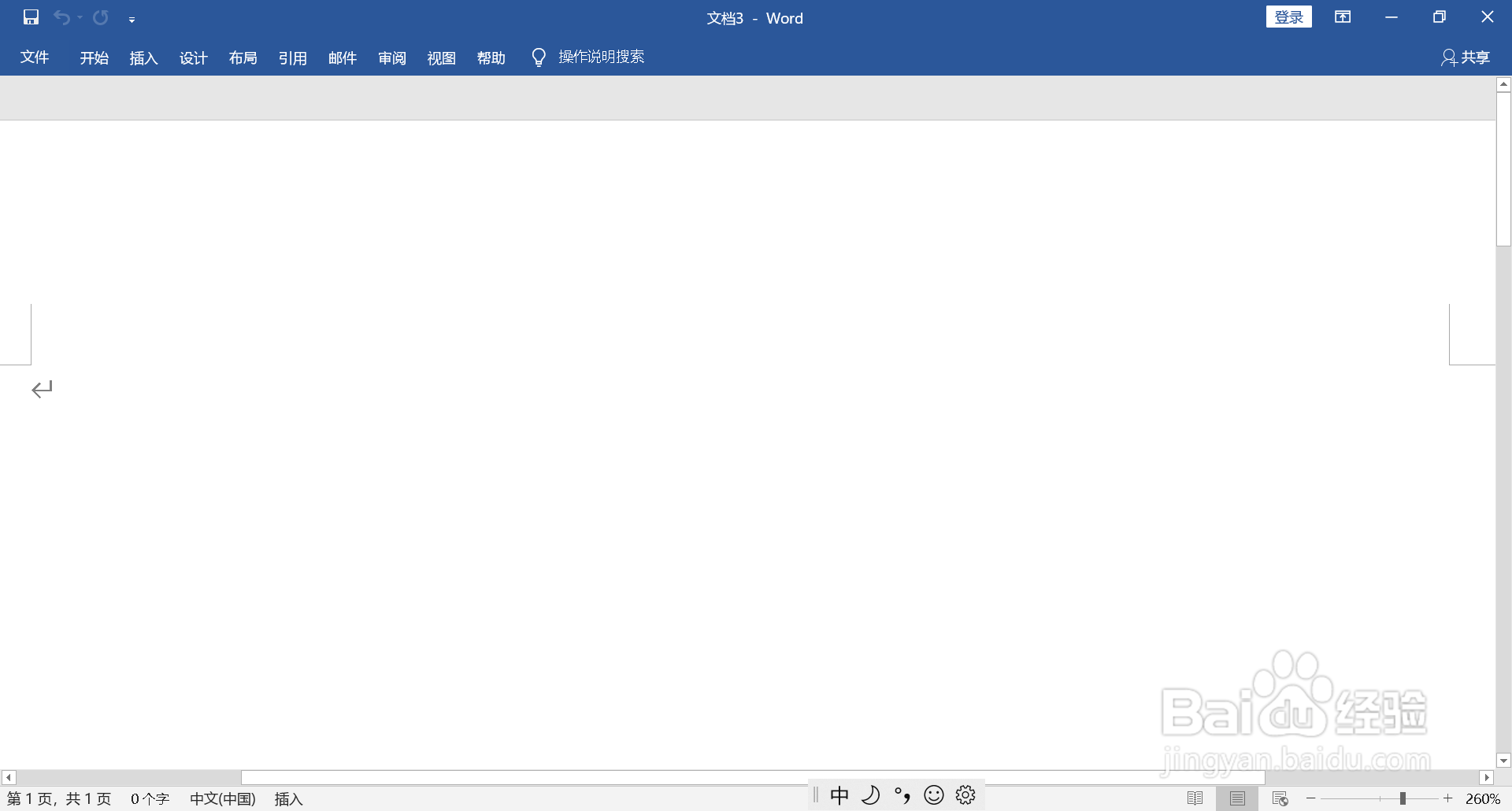Click the vertical scrollbar up arrow
Viewport: 1512px width, 811px height.
(x=1503, y=83)
